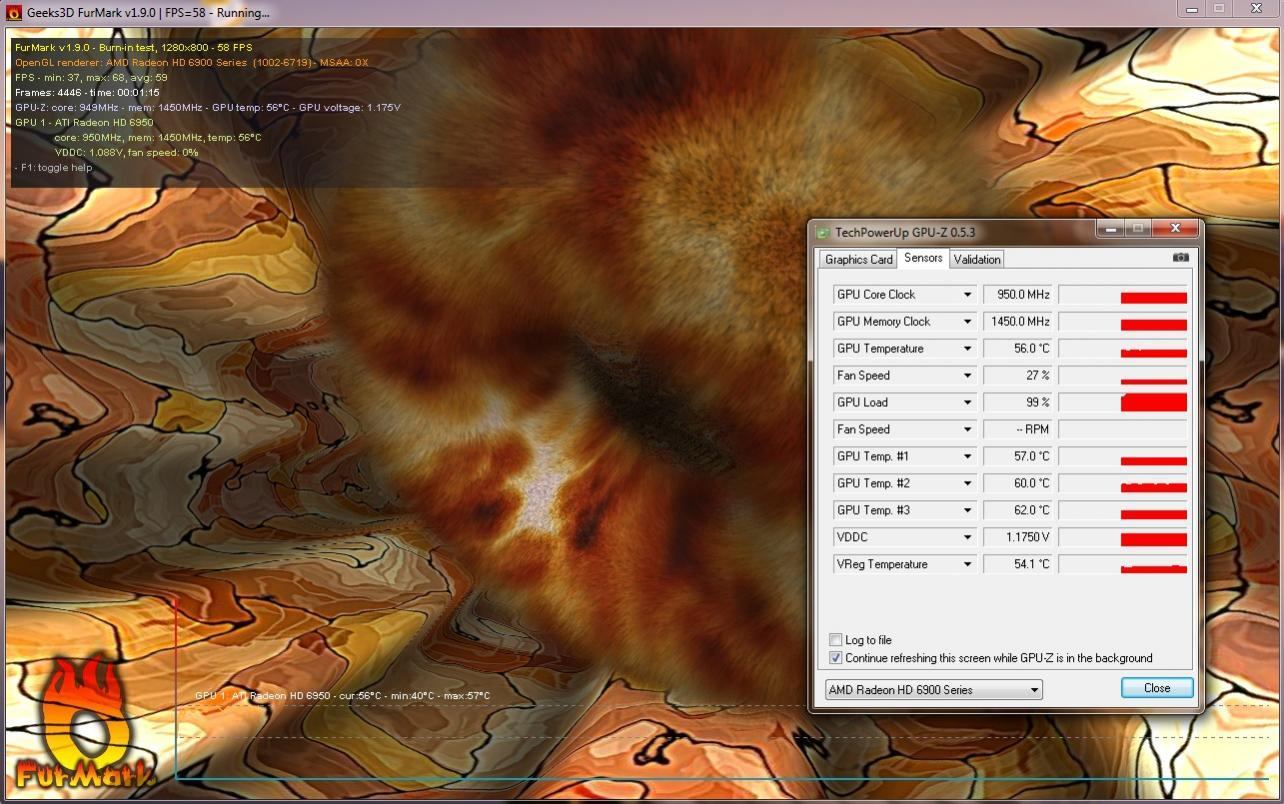Click the 62.0 °C GPU Temp. #3 value

pyautogui.click(x=1018, y=511)
